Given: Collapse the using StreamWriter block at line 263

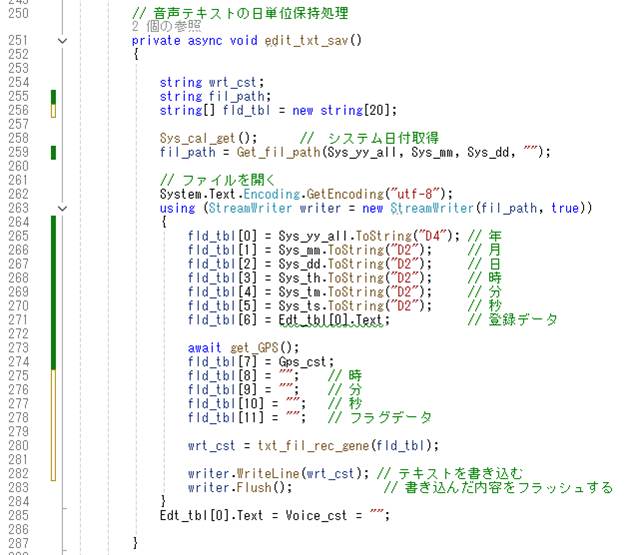Looking at the screenshot, I should click(x=63, y=208).
